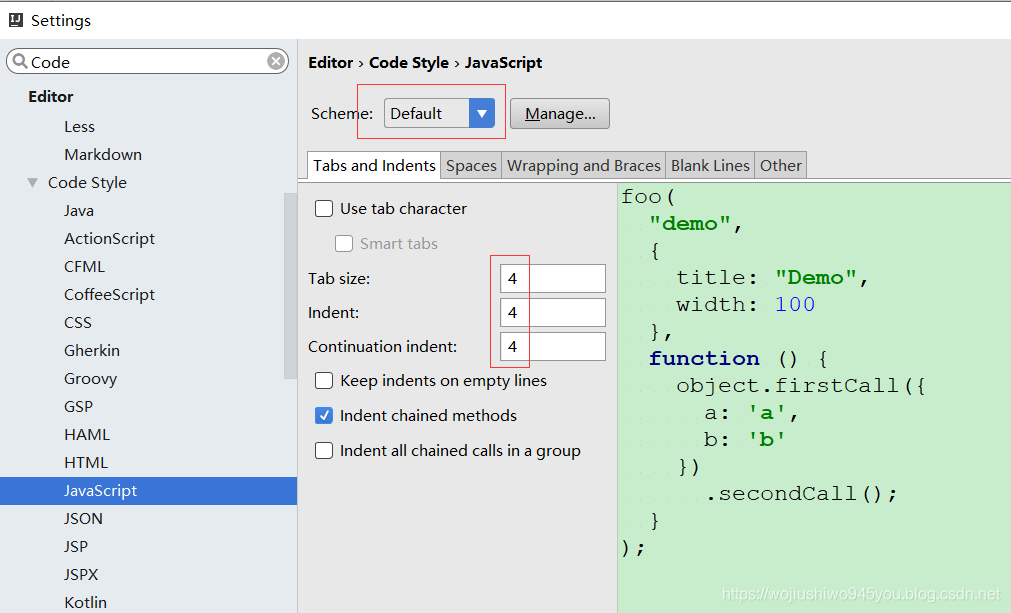The width and height of the screenshot is (1011, 613).
Task: Click the Manage... button
Action: tap(560, 113)
